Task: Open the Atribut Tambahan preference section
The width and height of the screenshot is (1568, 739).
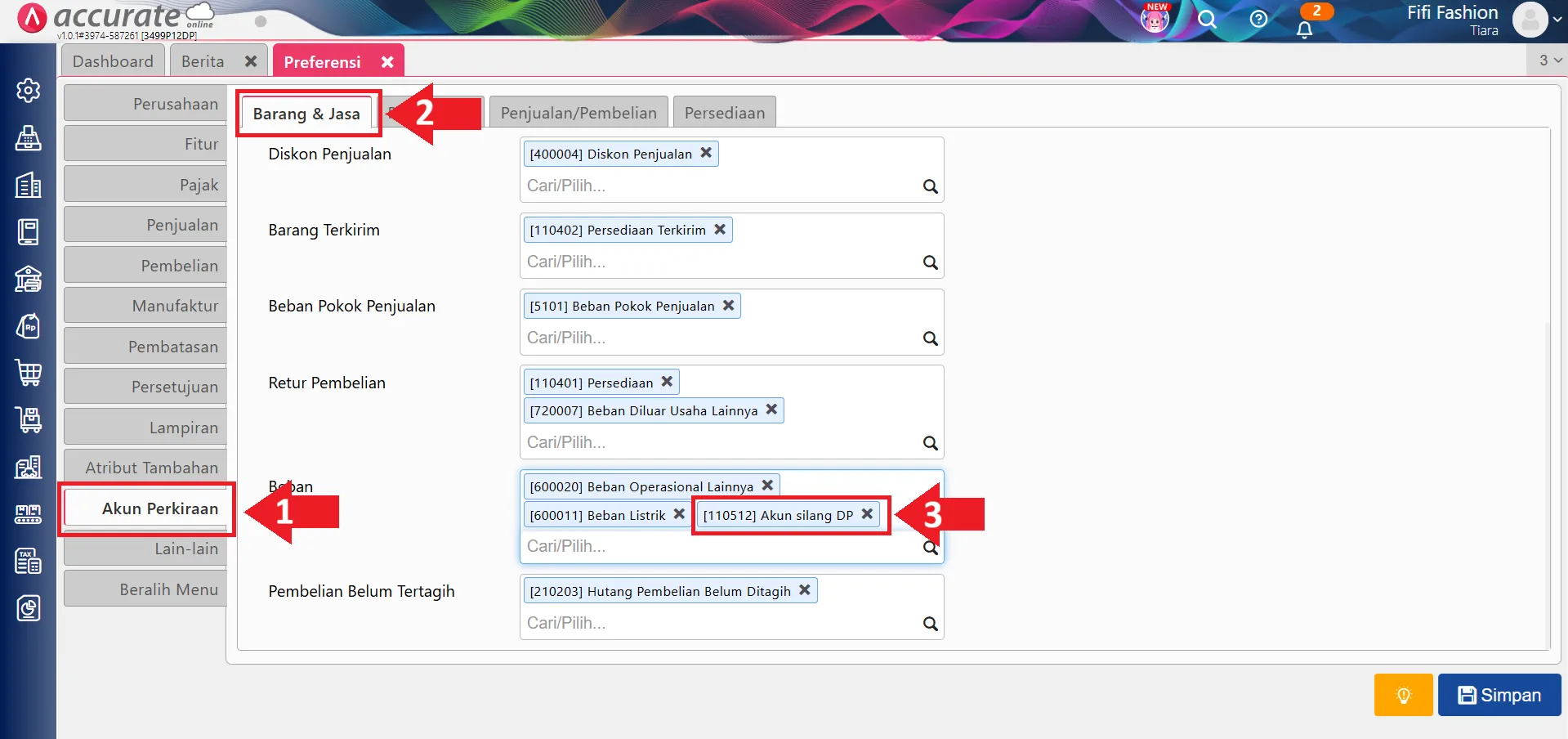Action: click(x=145, y=468)
